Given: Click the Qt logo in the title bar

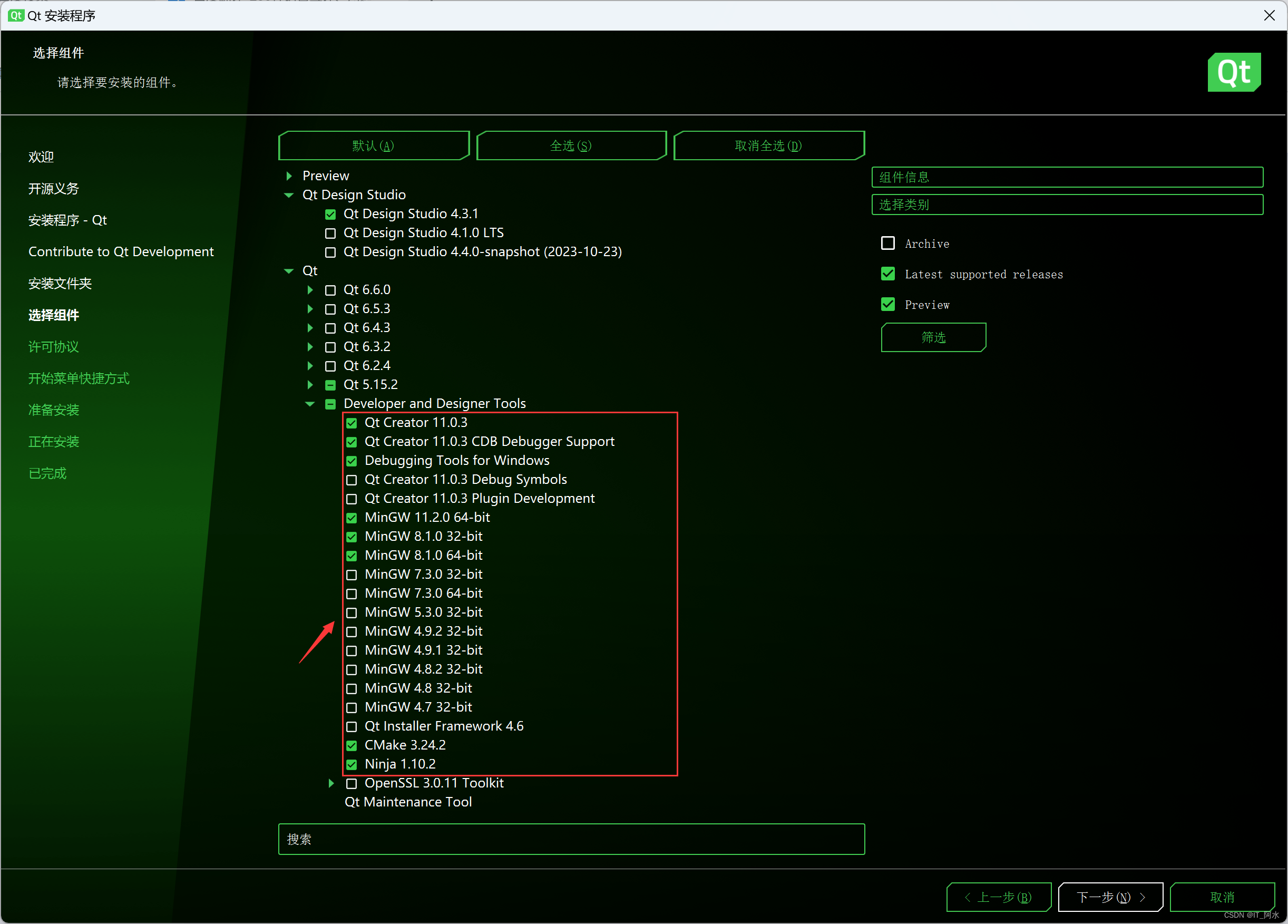Looking at the screenshot, I should coord(16,15).
